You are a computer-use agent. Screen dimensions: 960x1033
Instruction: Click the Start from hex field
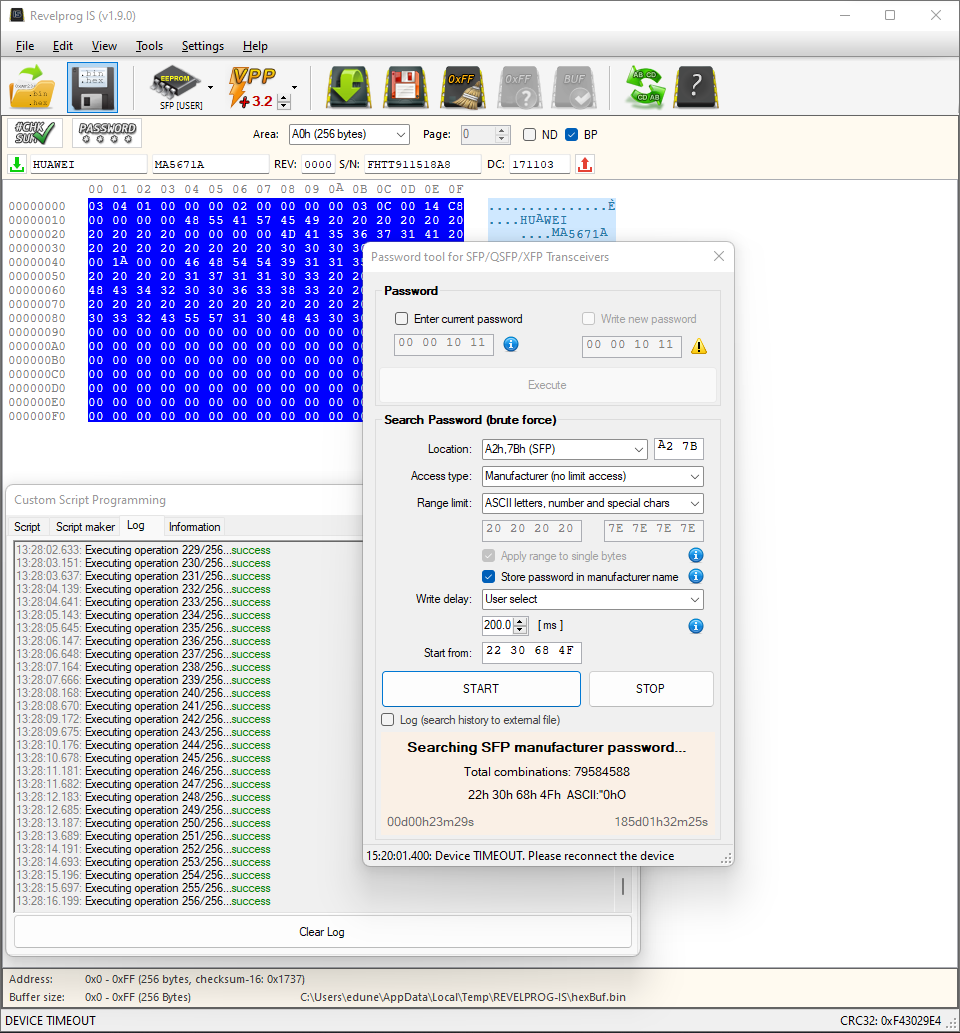[532, 652]
